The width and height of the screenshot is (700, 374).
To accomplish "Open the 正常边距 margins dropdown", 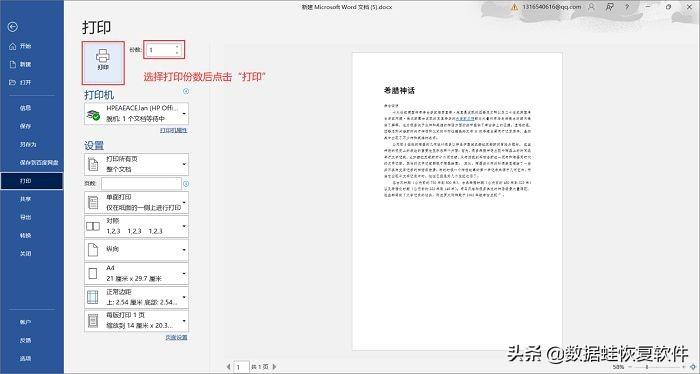I will click(x=136, y=297).
